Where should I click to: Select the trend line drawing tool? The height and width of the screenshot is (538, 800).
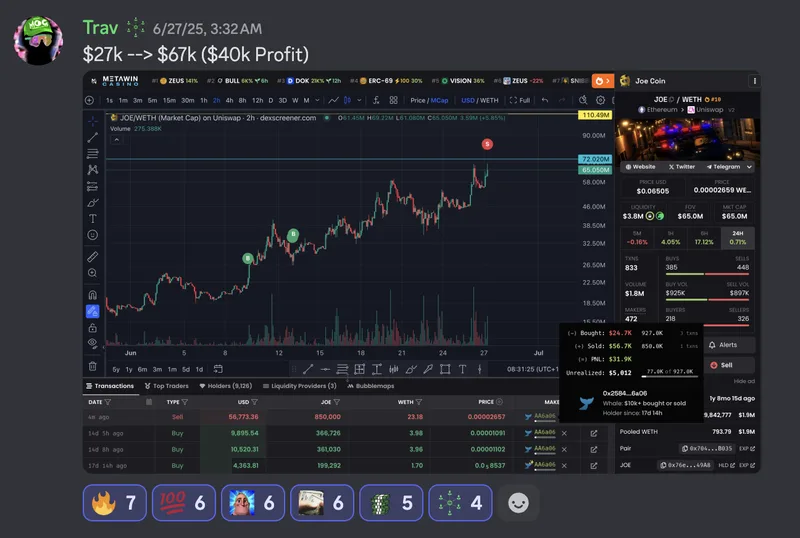[x=92, y=137]
